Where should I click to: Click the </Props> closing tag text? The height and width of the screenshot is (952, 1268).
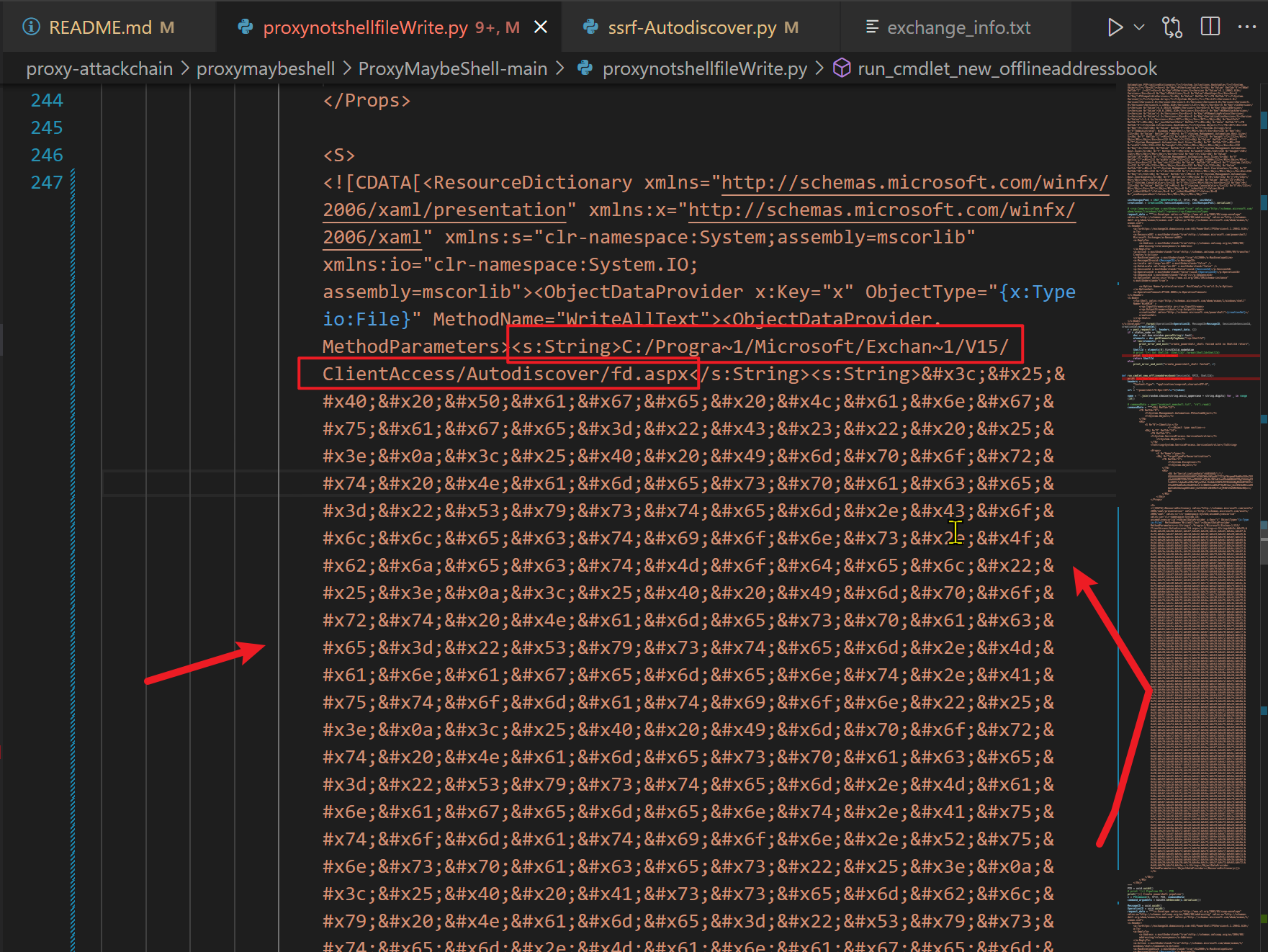pyautogui.click(x=367, y=100)
